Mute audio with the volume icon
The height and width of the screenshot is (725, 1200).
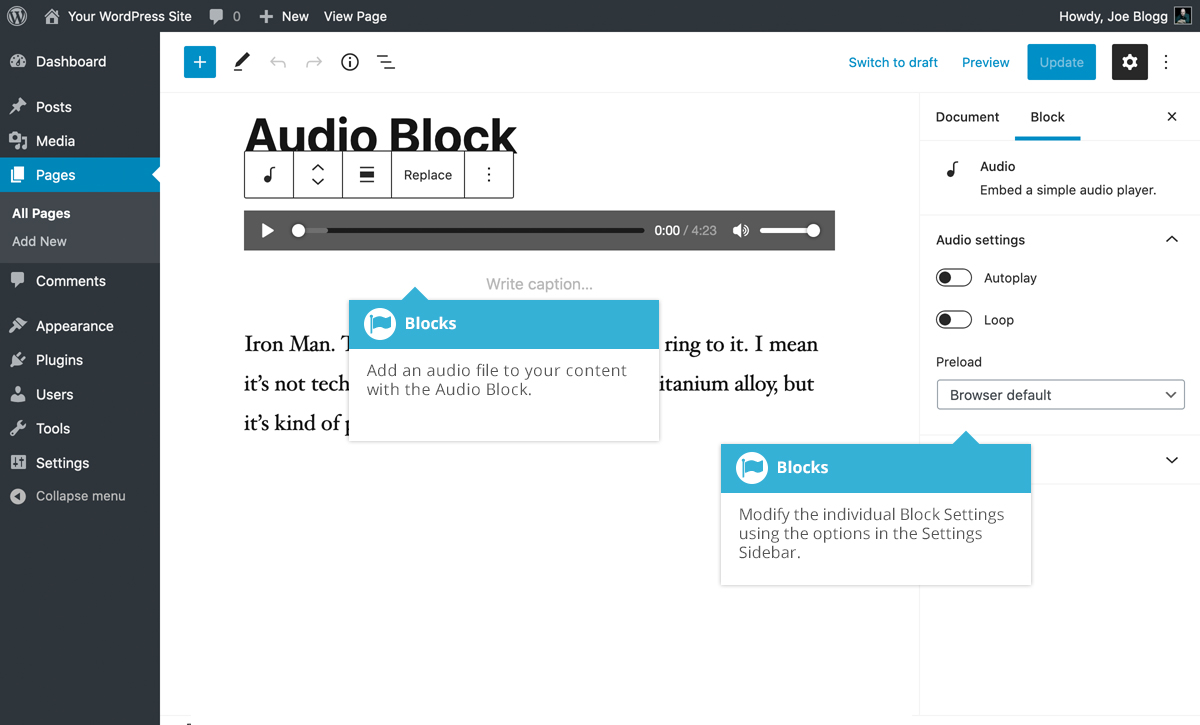click(740, 230)
